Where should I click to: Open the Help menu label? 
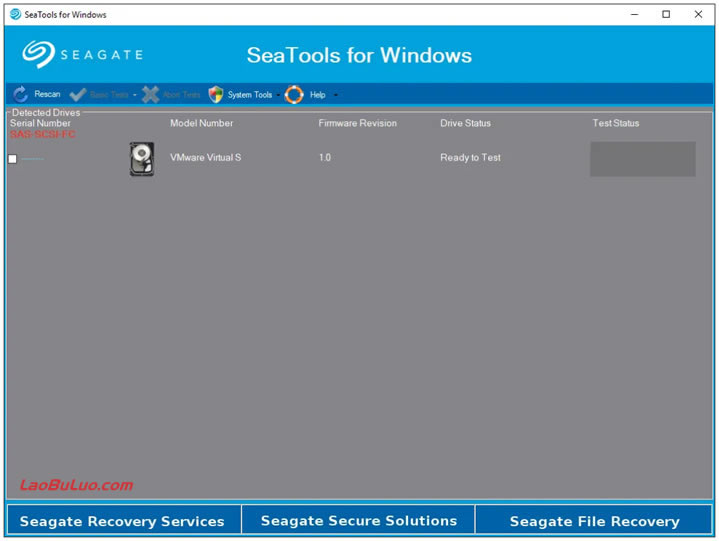click(317, 94)
